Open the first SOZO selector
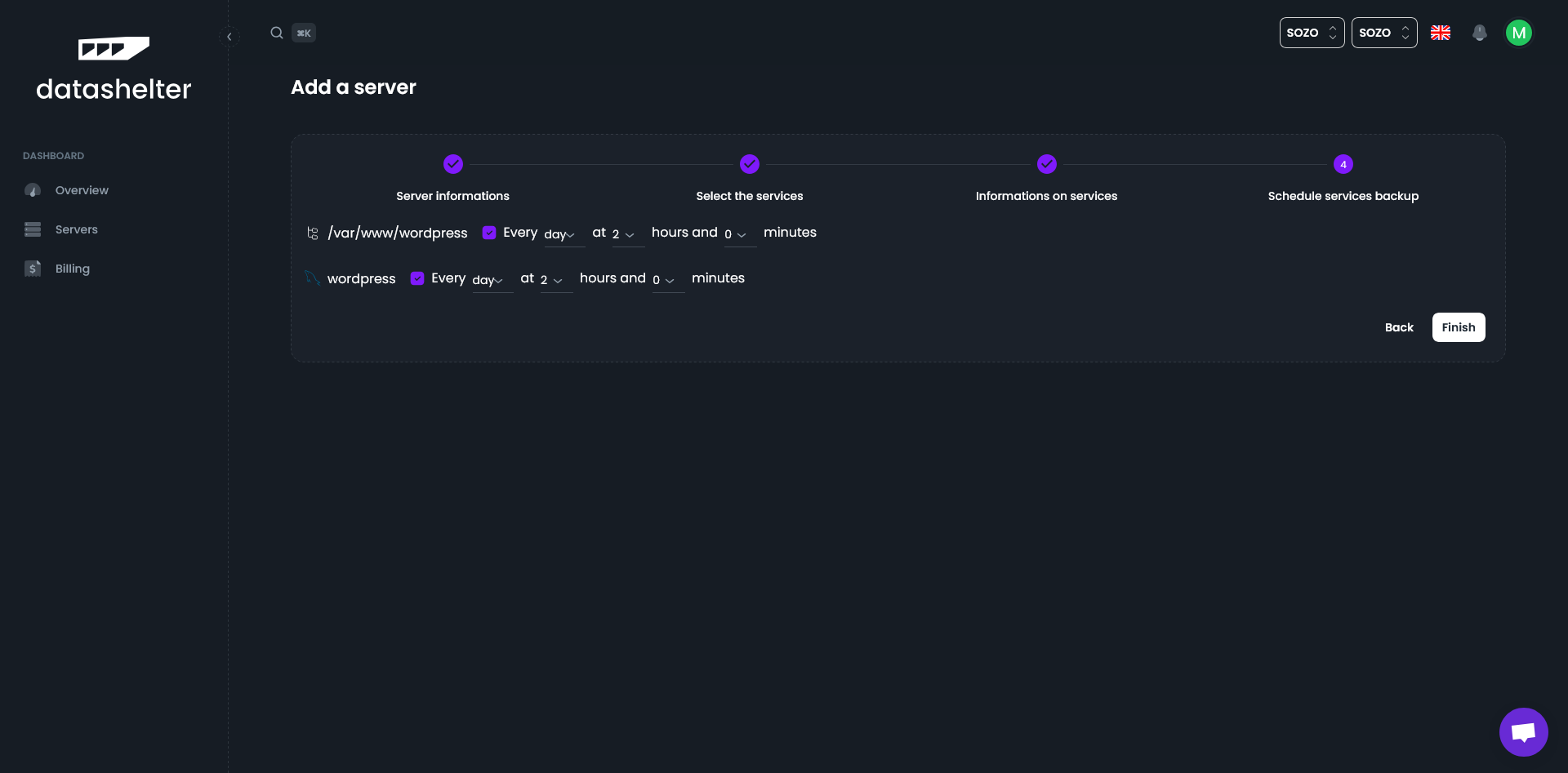This screenshot has width=1568, height=773. pos(1312,33)
